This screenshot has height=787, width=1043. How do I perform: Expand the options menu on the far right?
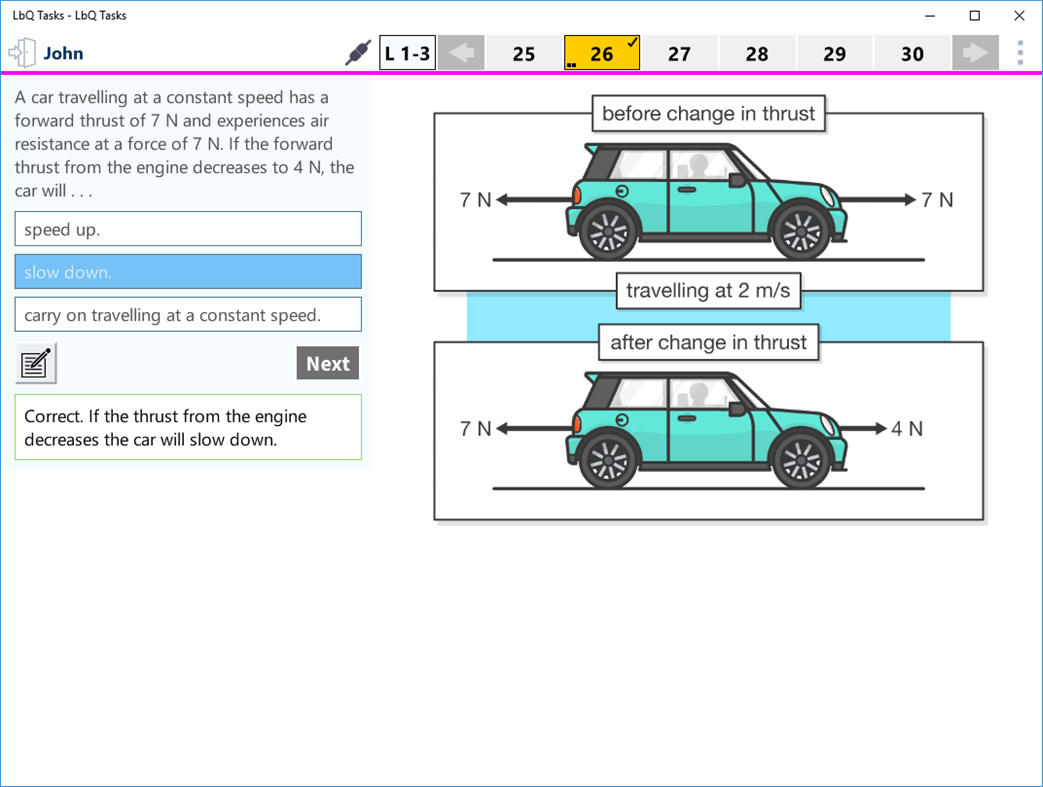click(x=1022, y=53)
